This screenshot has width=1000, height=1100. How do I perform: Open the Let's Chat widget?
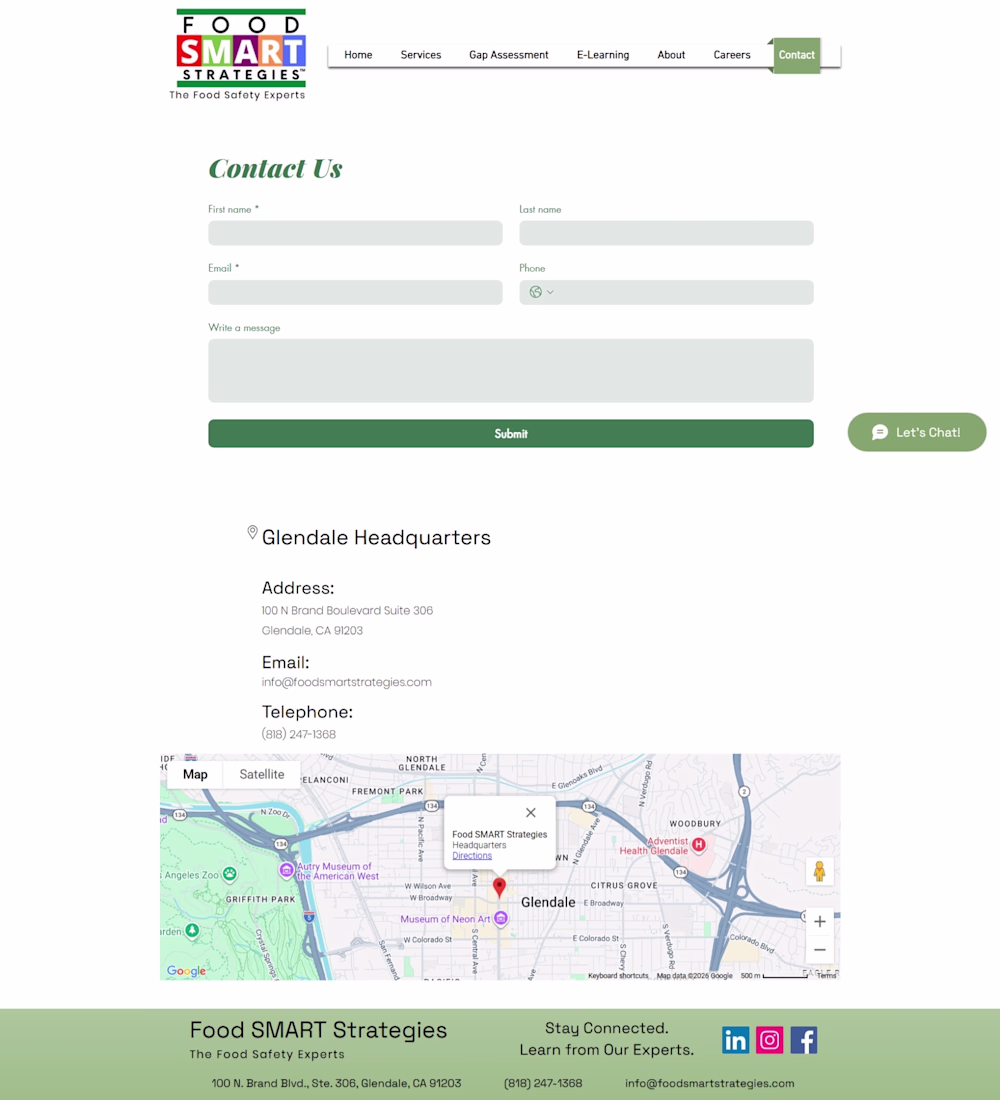tap(916, 432)
